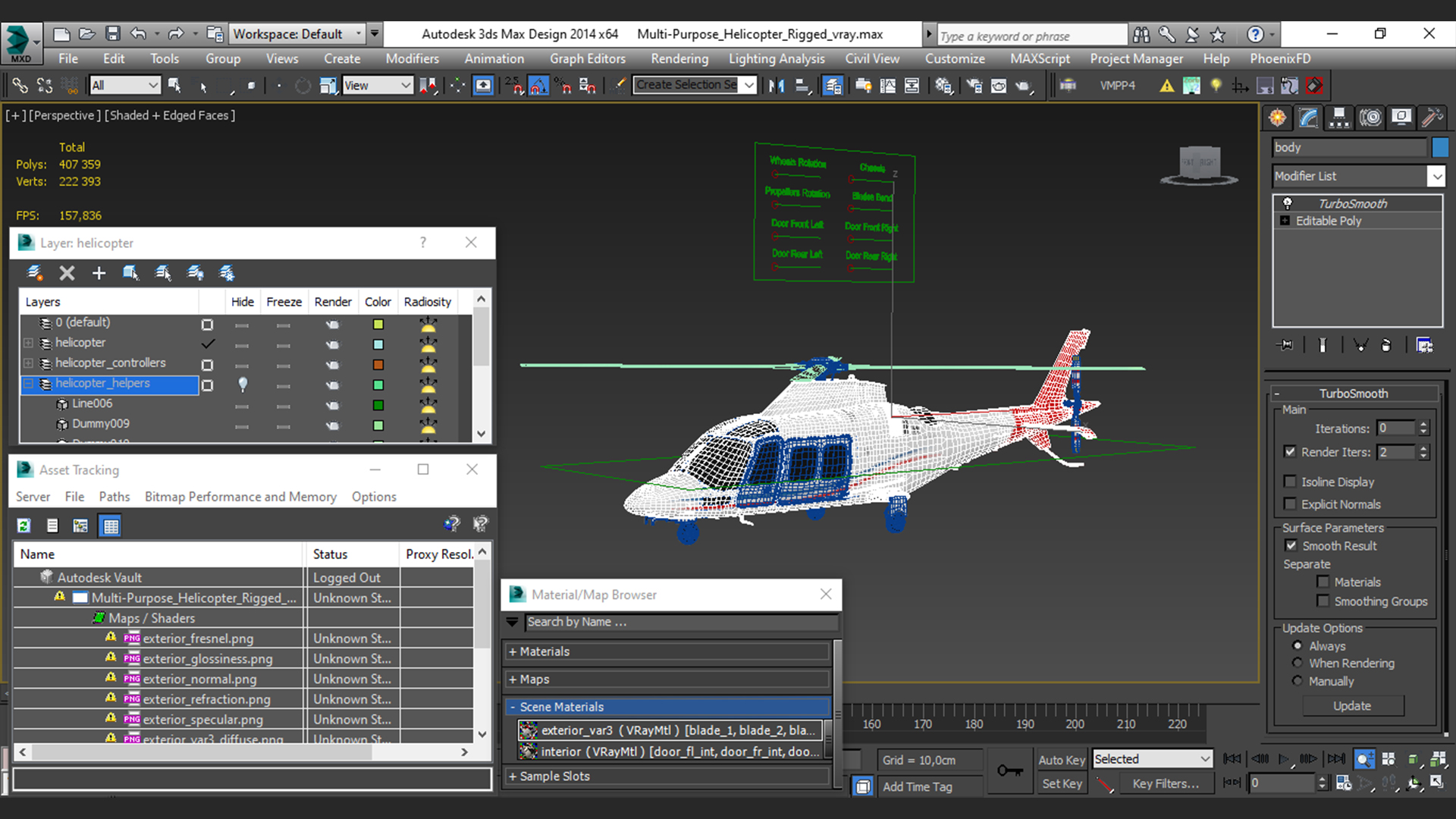Click the Delete layer X icon
1456x819 pixels.
67,273
